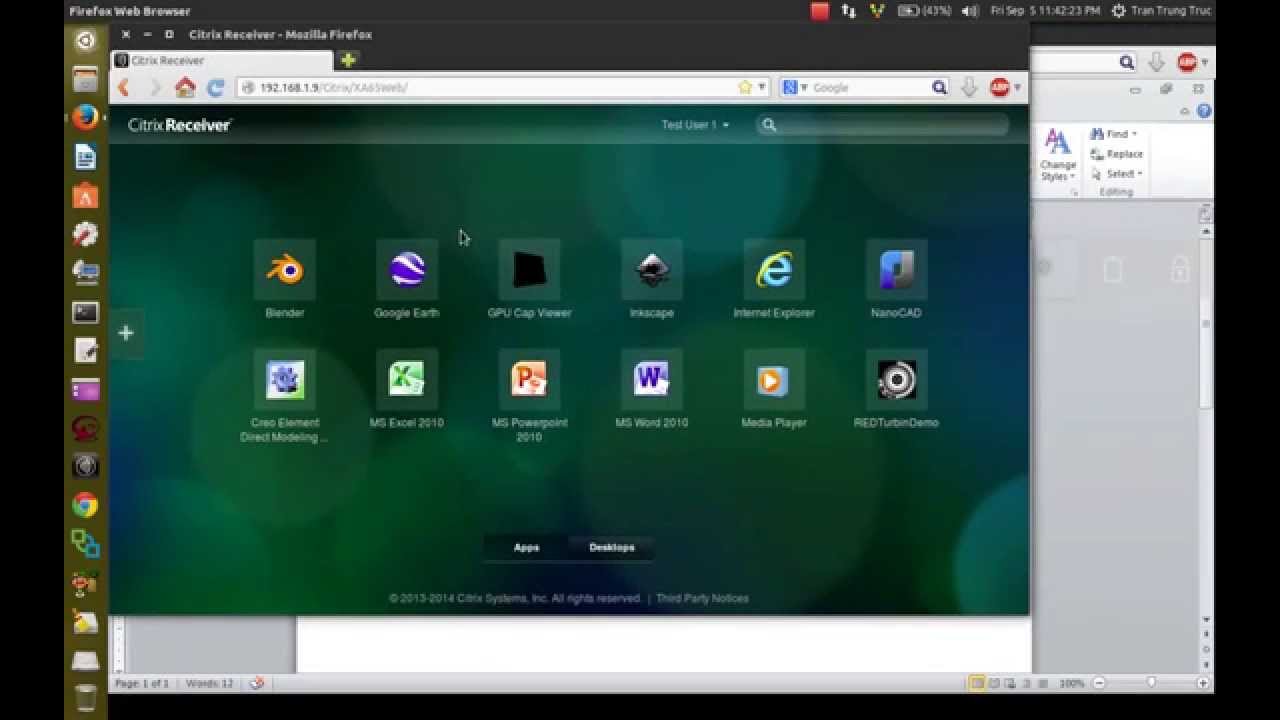This screenshot has height=720, width=1280.
Task: Click the Adblock Plus icon in Firefox
Action: tap(999, 88)
